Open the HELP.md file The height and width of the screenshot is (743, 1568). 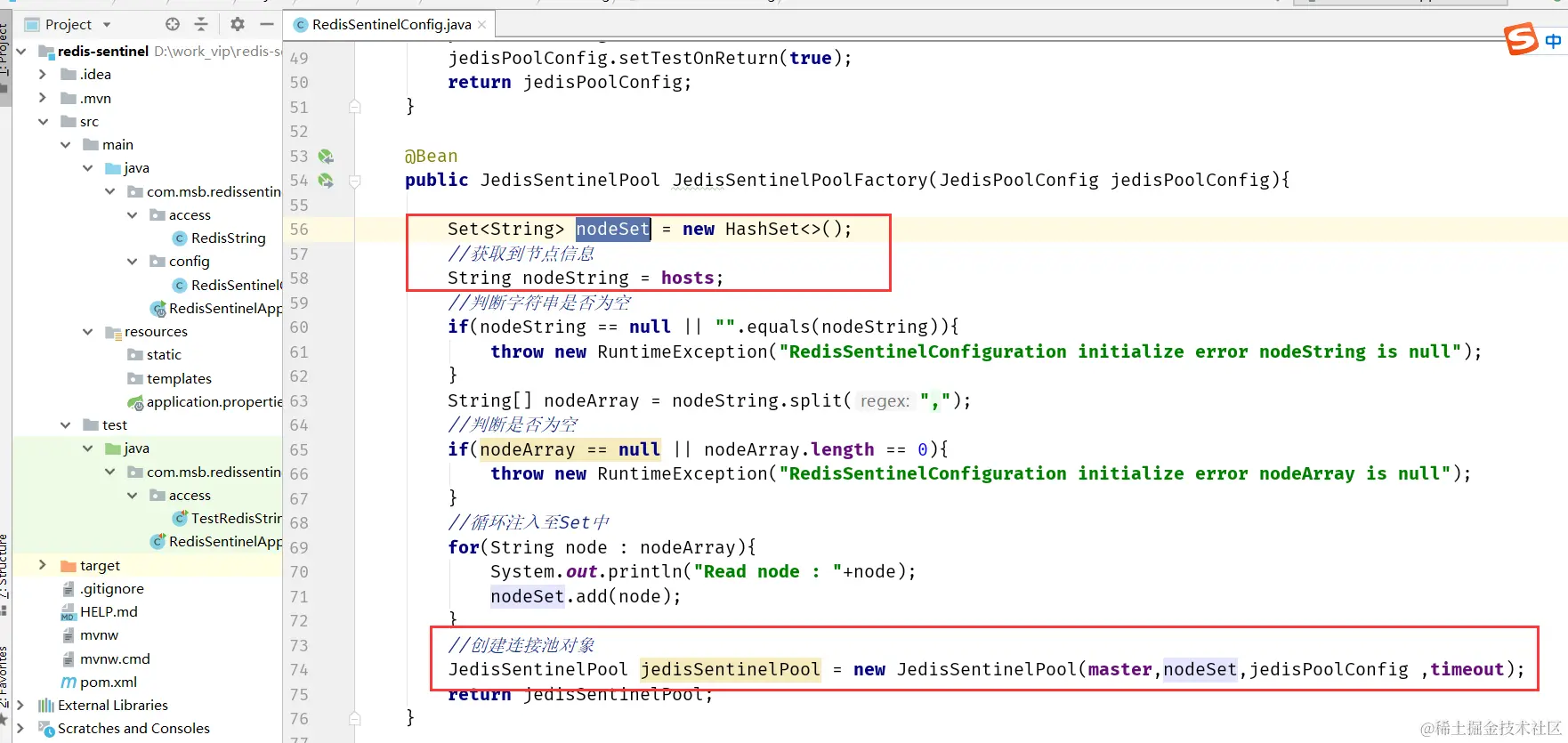click(109, 611)
